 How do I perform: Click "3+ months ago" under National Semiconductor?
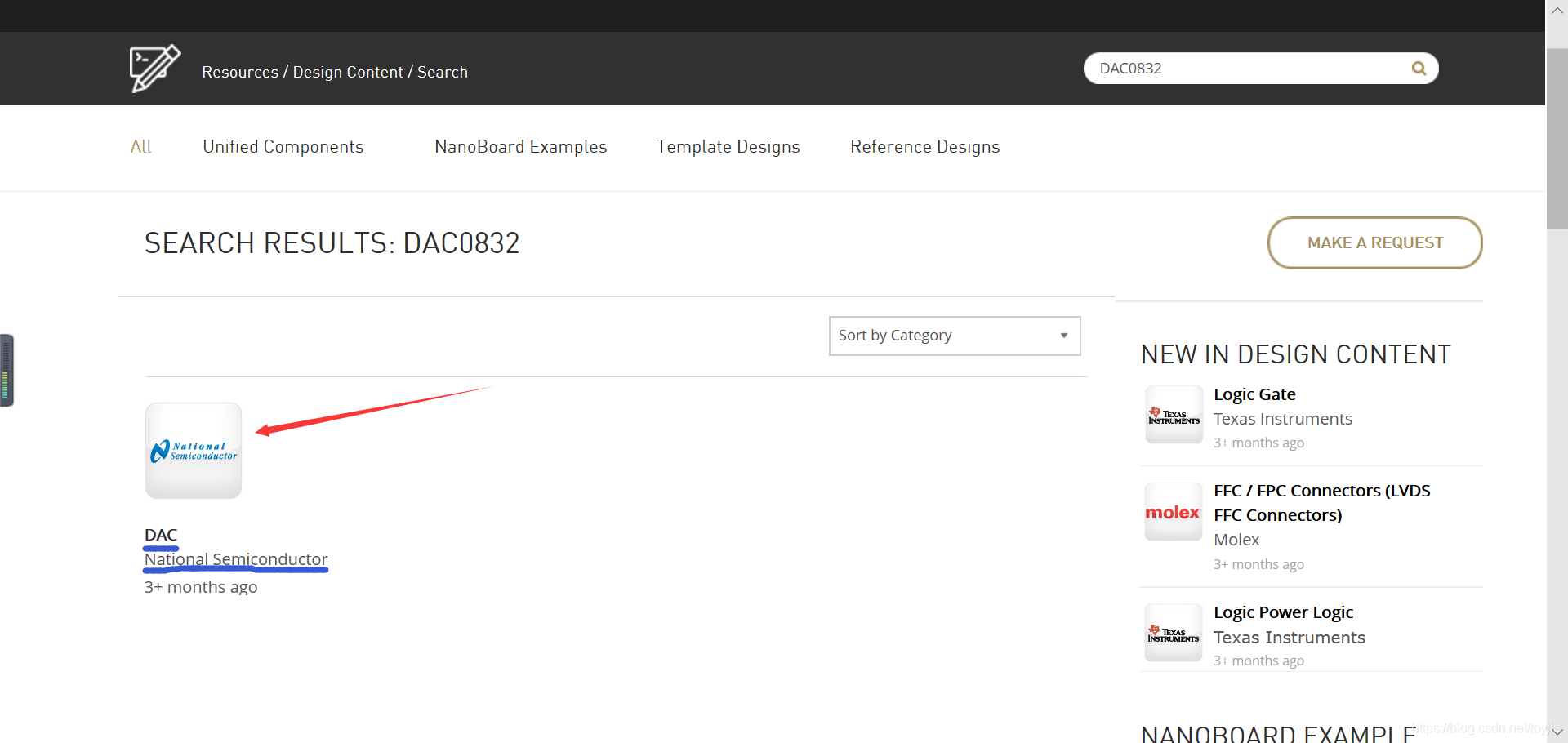coord(201,587)
